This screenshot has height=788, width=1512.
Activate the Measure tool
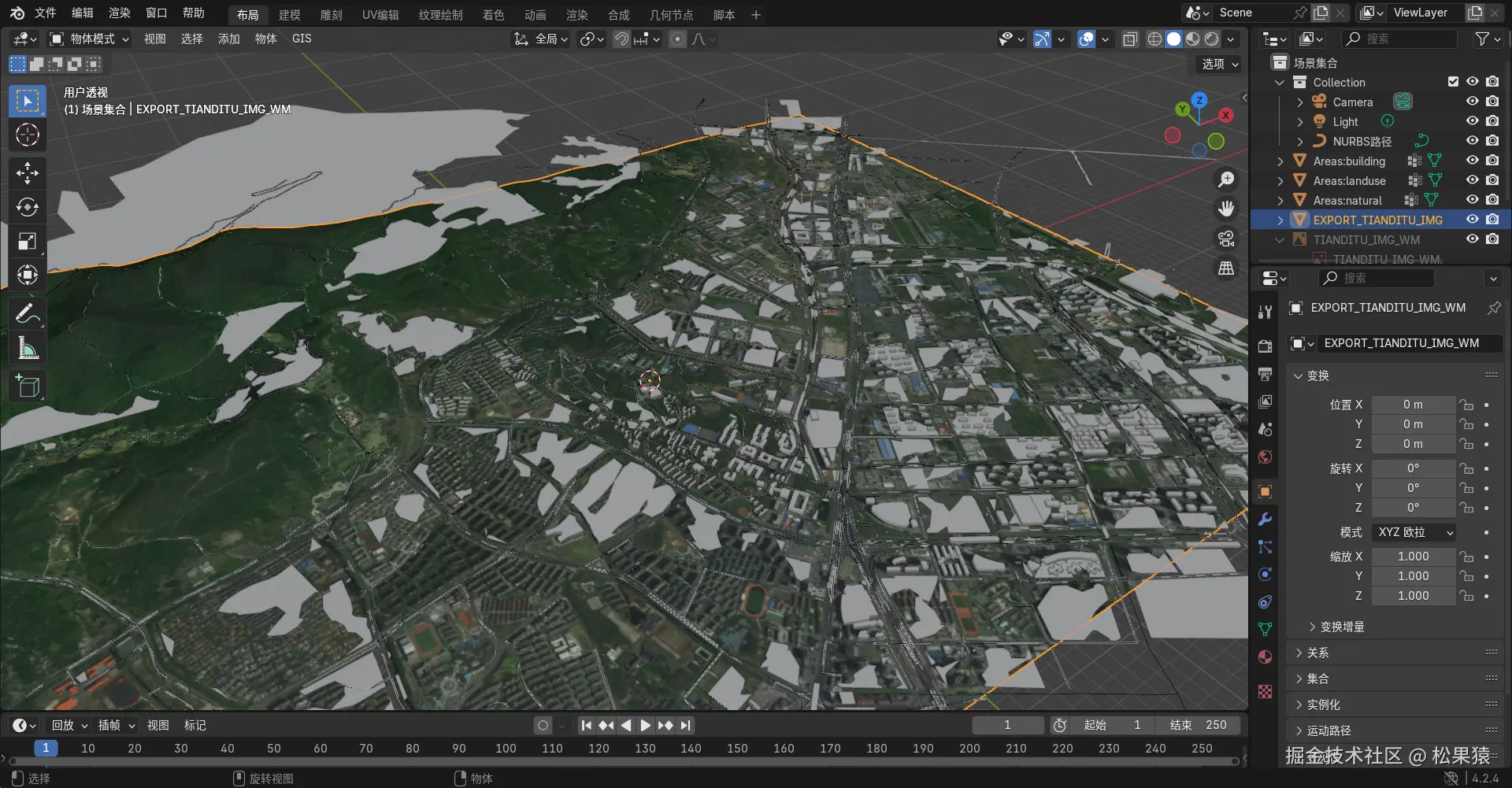(x=28, y=347)
